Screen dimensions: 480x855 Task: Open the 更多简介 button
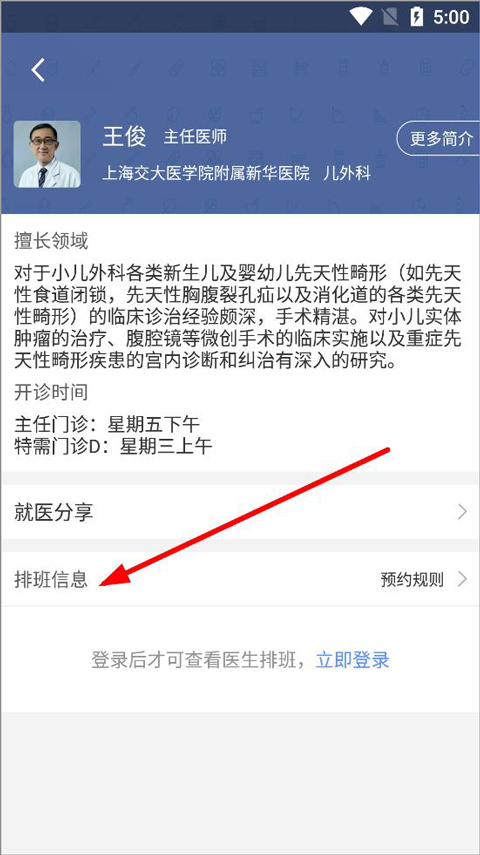tap(439, 139)
